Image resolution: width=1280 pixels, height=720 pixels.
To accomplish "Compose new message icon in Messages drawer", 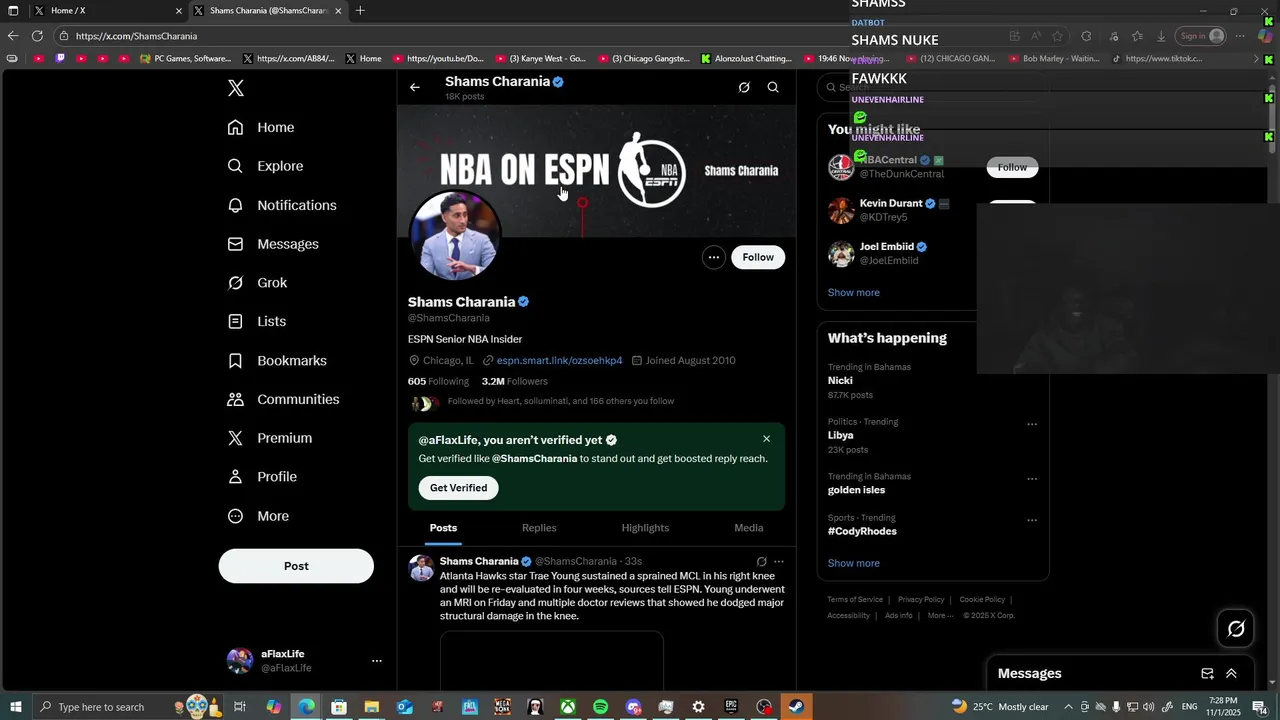I will click(x=1207, y=674).
